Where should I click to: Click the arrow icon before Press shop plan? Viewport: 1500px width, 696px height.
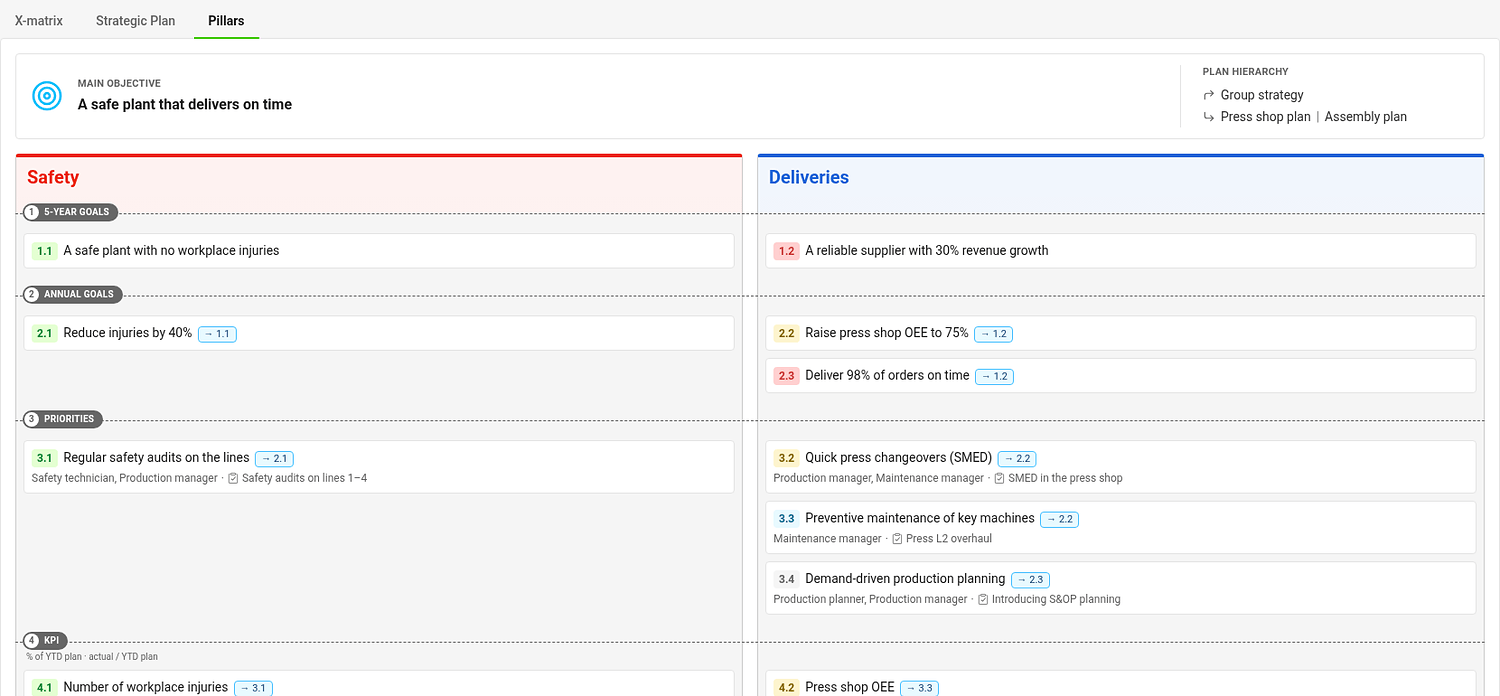coord(1209,117)
